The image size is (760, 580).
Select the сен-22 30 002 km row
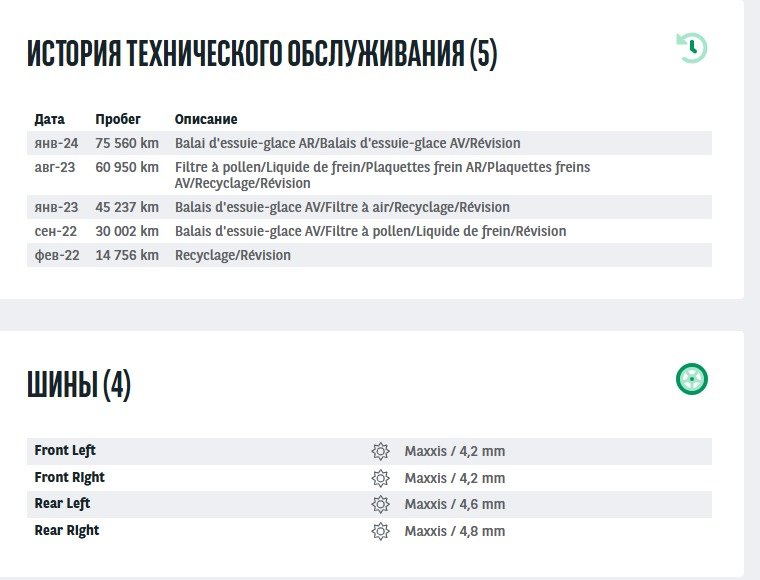370,231
